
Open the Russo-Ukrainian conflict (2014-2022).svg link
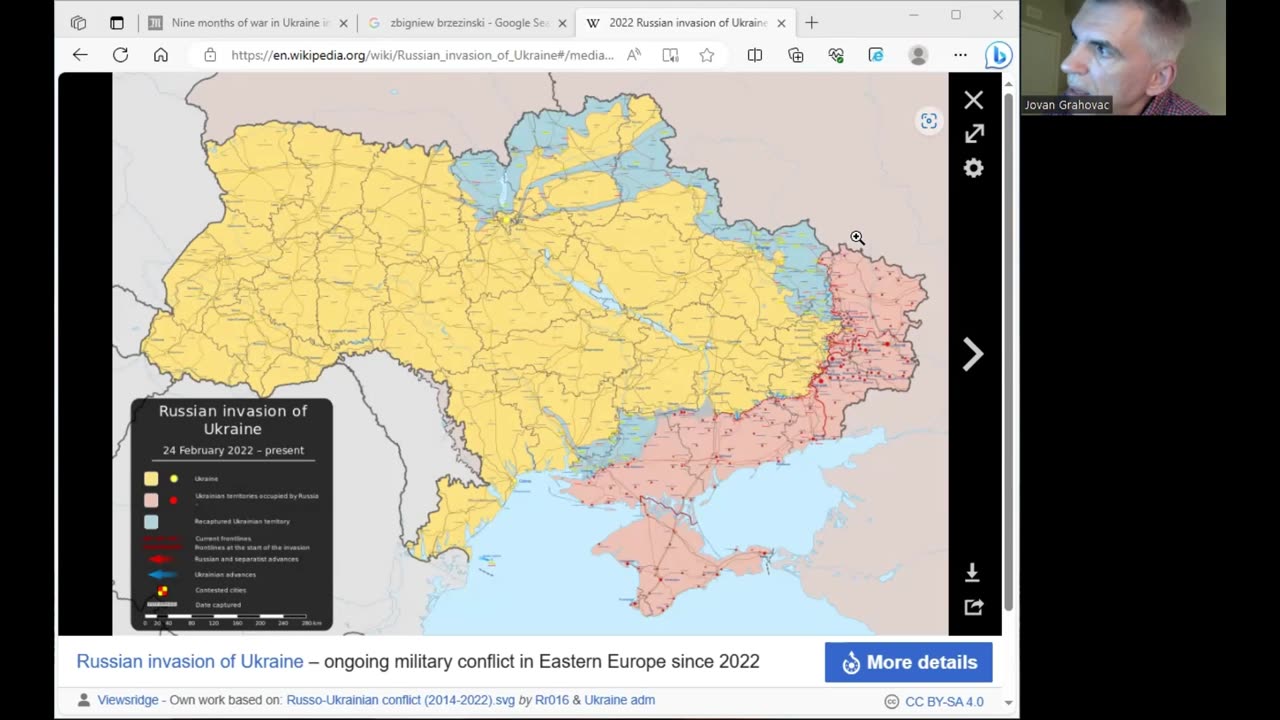tap(400, 700)
